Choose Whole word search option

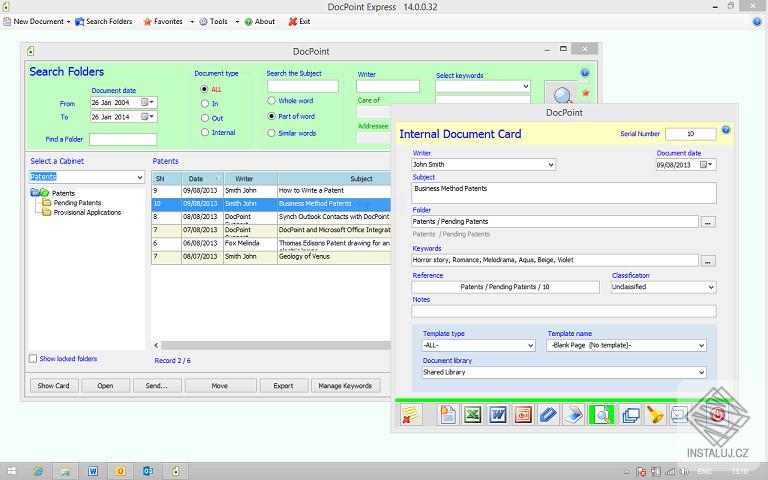[x=271, y=100]
